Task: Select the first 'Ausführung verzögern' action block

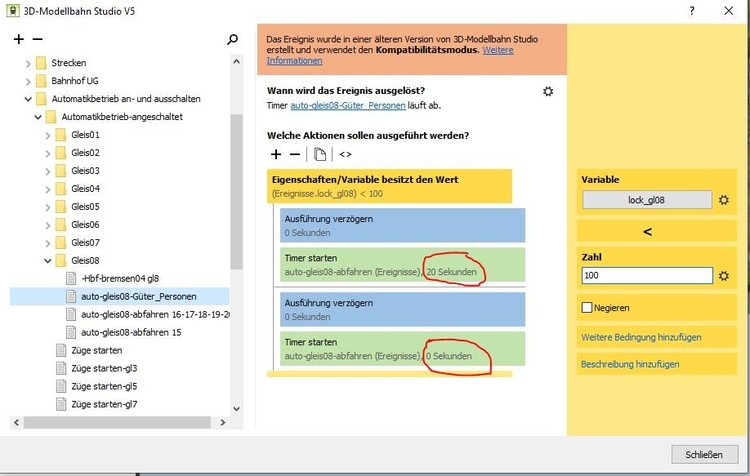Action: tap(402, 225)
